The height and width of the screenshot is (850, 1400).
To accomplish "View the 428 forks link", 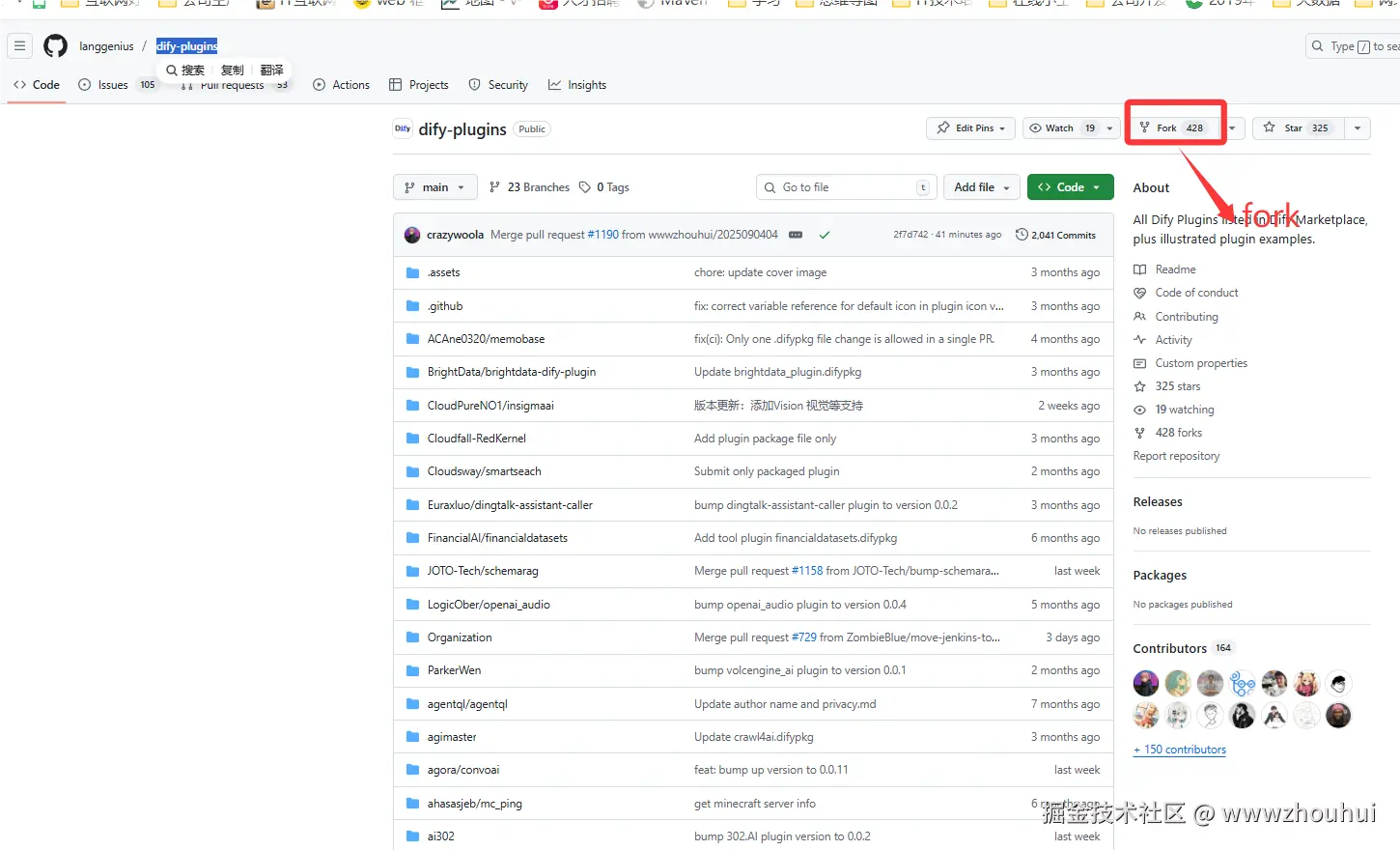I will (1168, 433).
